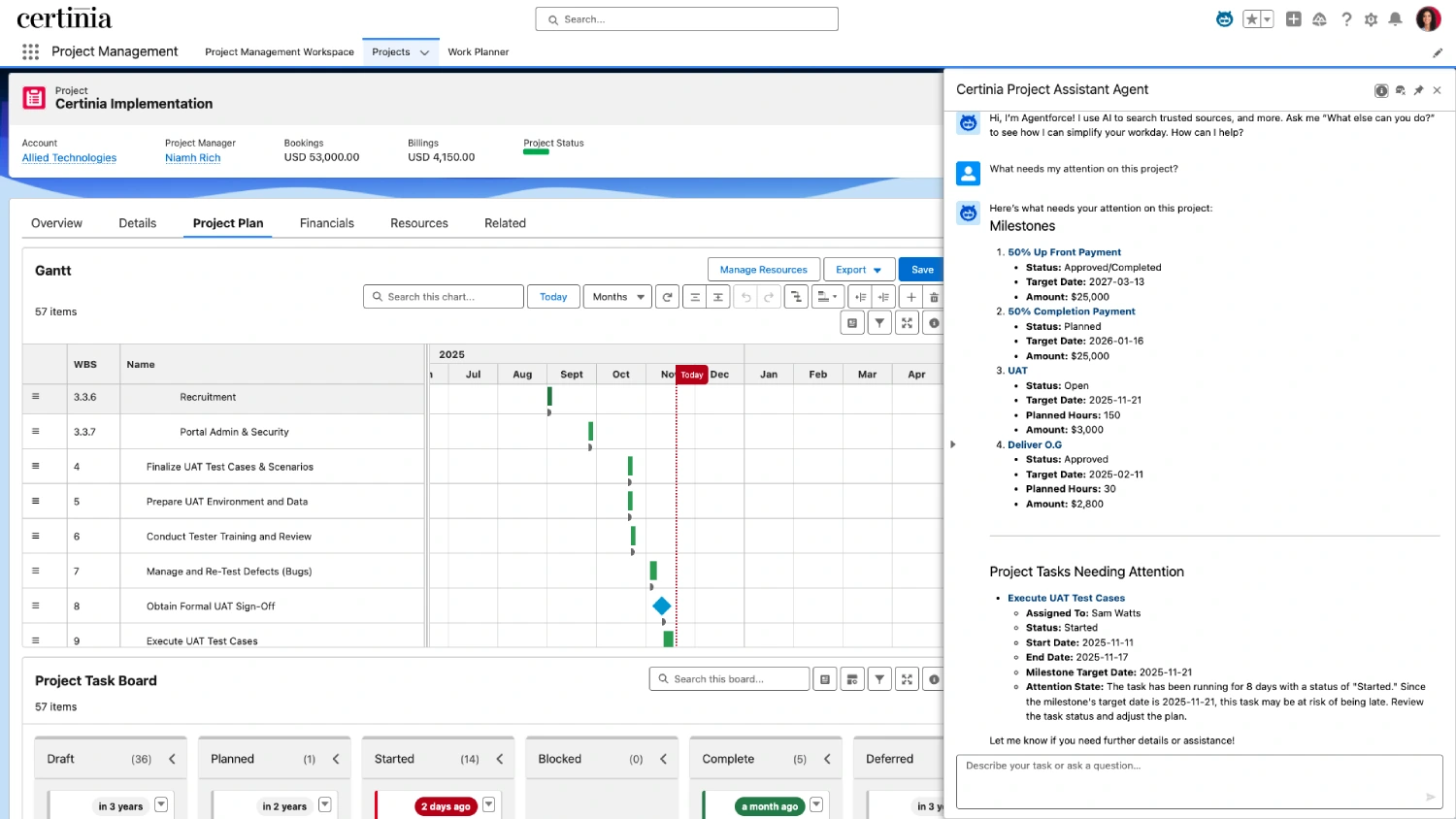Screen dimensions: 1456x819
Task: Switch to the Financials tab
Action: click(326, 223)
